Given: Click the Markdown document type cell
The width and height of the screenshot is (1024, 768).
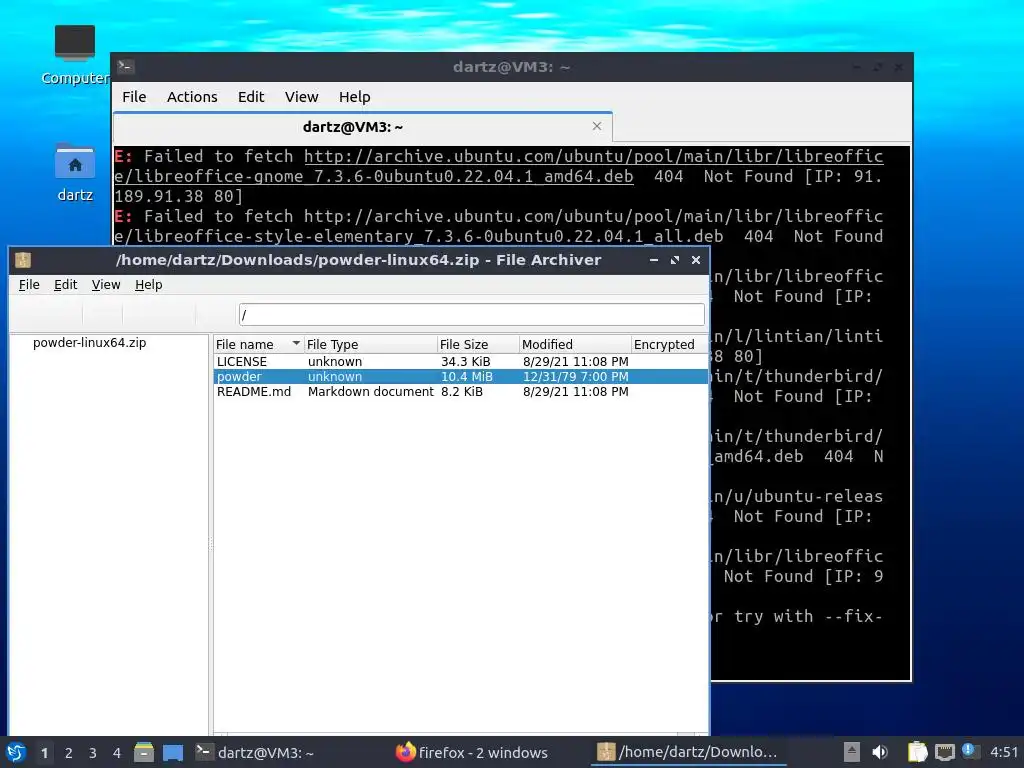Looking at the screenshot, I should click(x=370, y=392).
